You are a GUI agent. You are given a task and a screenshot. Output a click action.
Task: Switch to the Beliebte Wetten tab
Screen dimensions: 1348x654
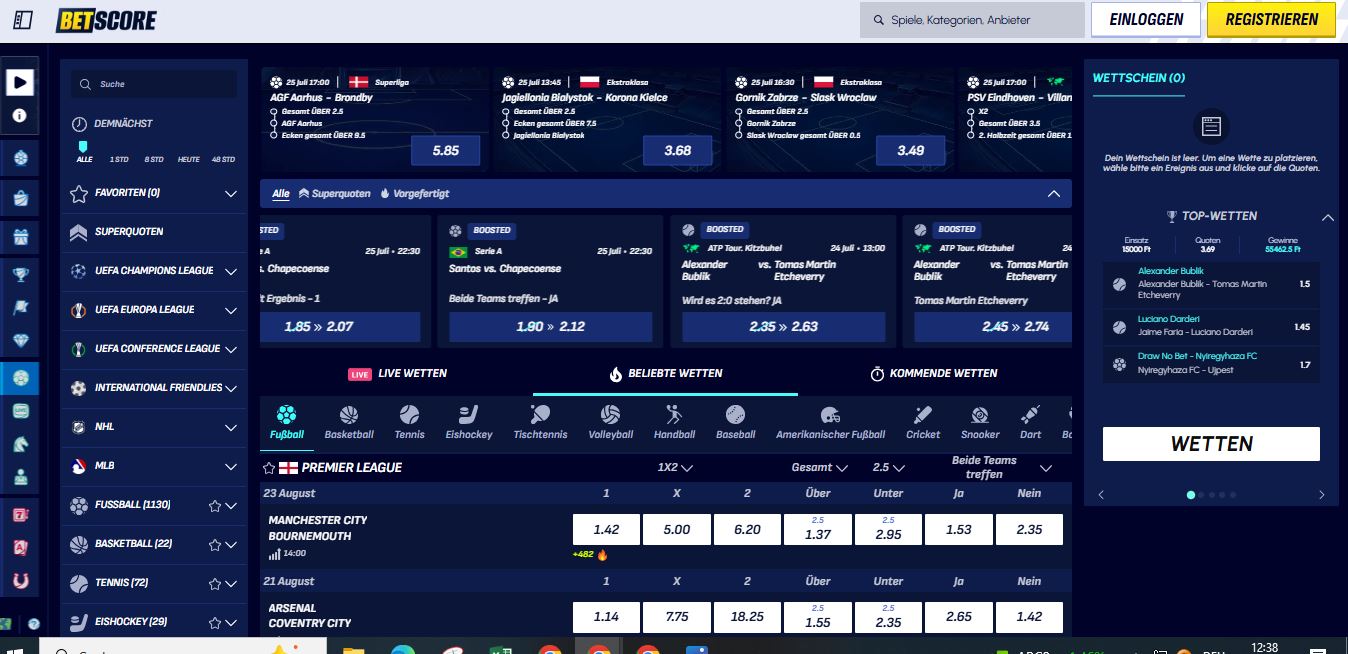pyautogui.click(x=665, y=373)
